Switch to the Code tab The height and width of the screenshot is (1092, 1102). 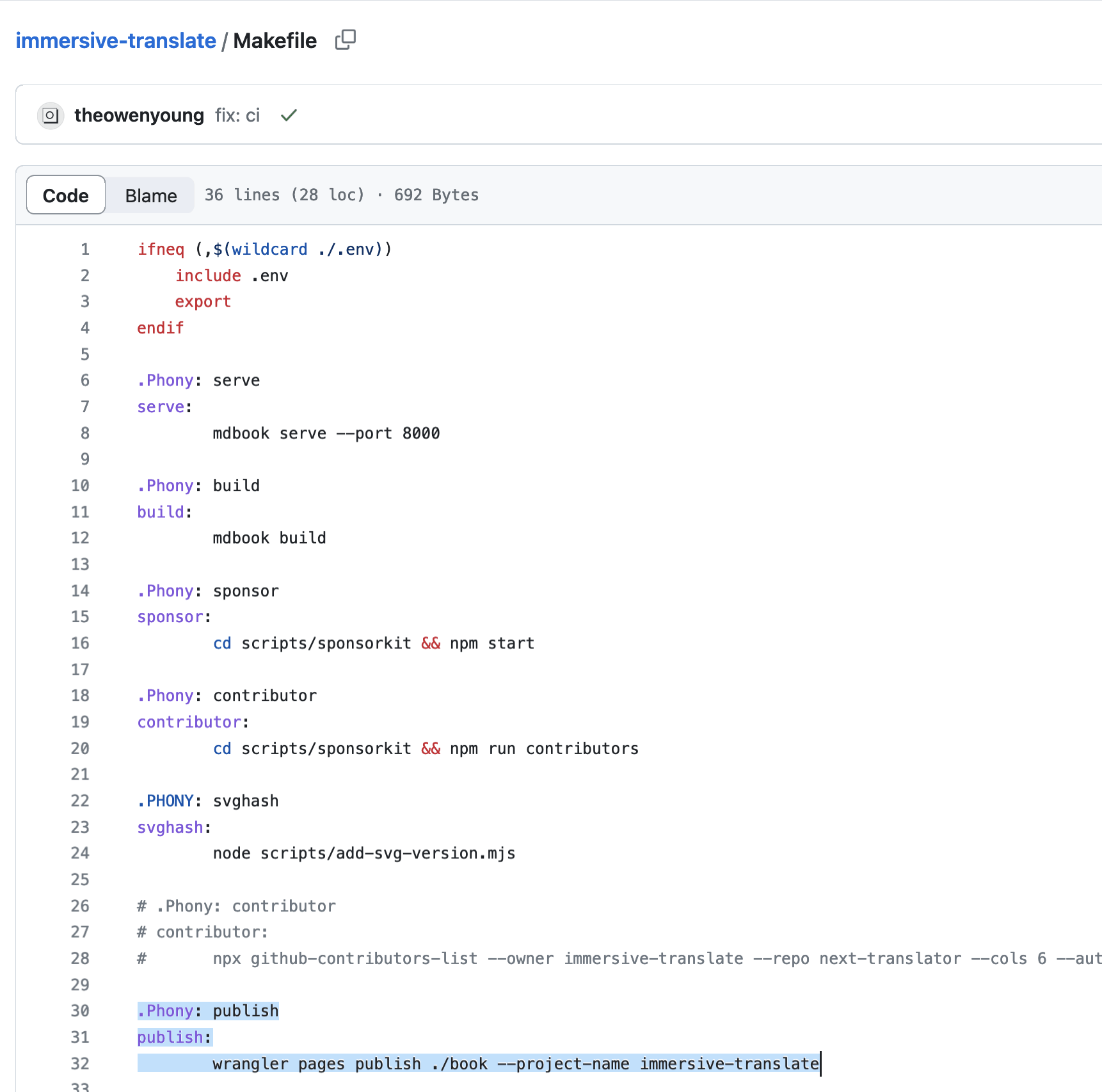66,195
